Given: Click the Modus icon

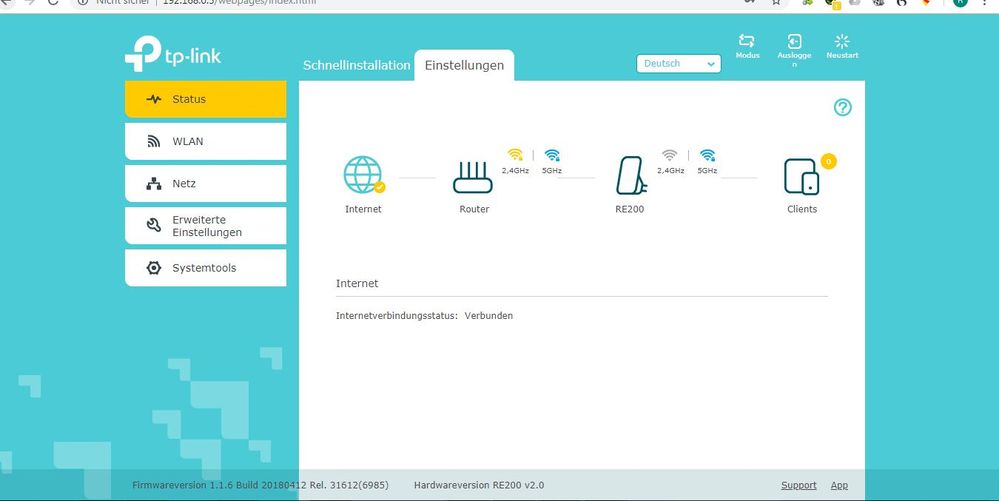Looking at the screenshot, I should tap(747, 41).
